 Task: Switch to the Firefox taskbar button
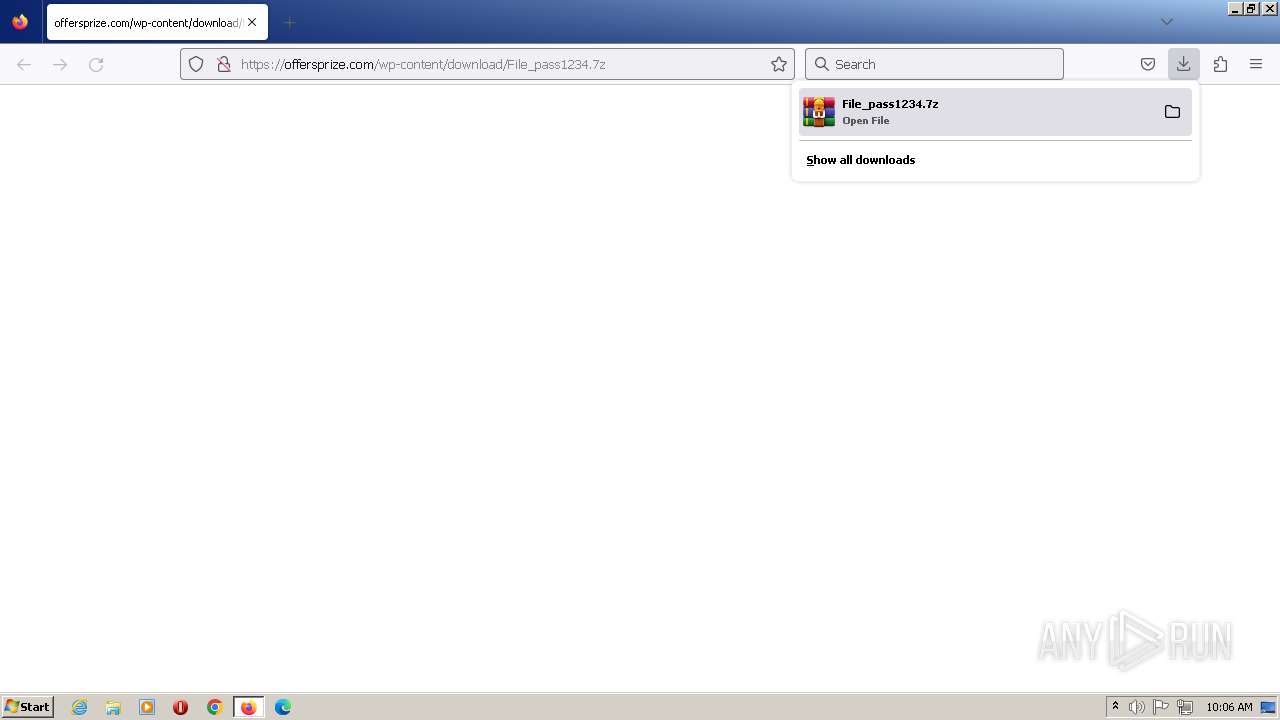pos(248,707)
